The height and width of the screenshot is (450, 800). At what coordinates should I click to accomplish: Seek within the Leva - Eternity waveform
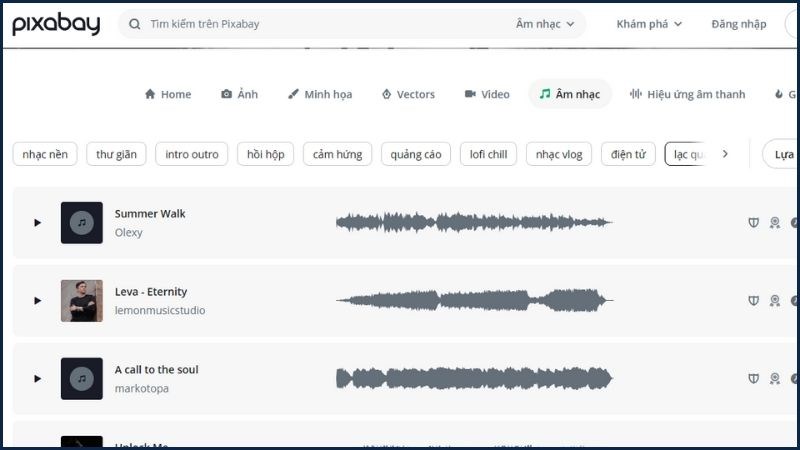pyautogui.click(x=474, y=301)
